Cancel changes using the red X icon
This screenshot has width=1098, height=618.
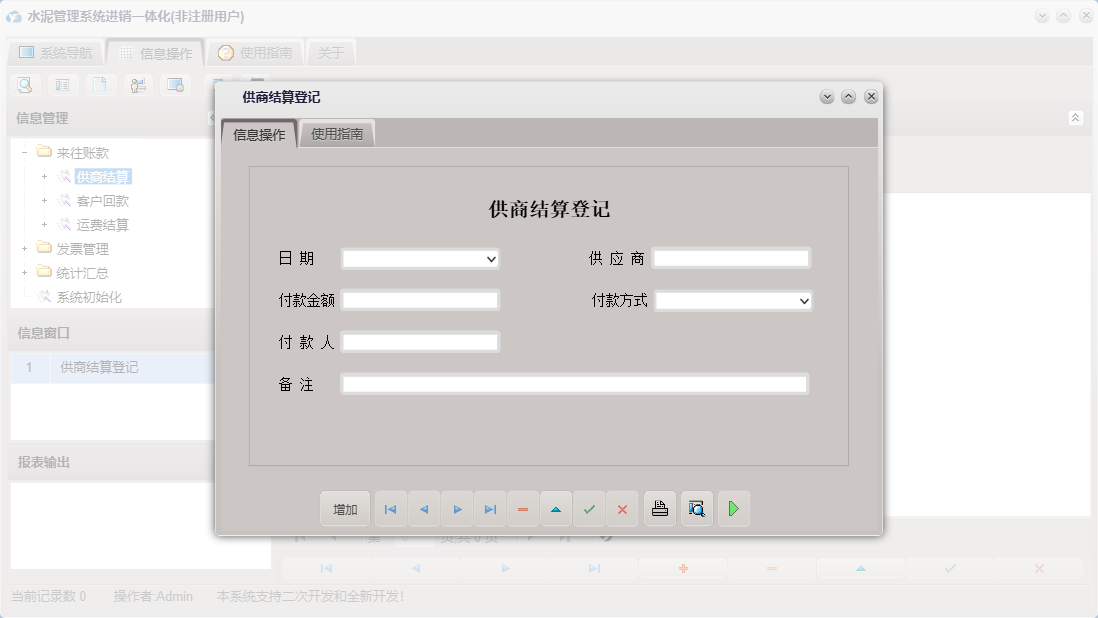pos(622,508)
